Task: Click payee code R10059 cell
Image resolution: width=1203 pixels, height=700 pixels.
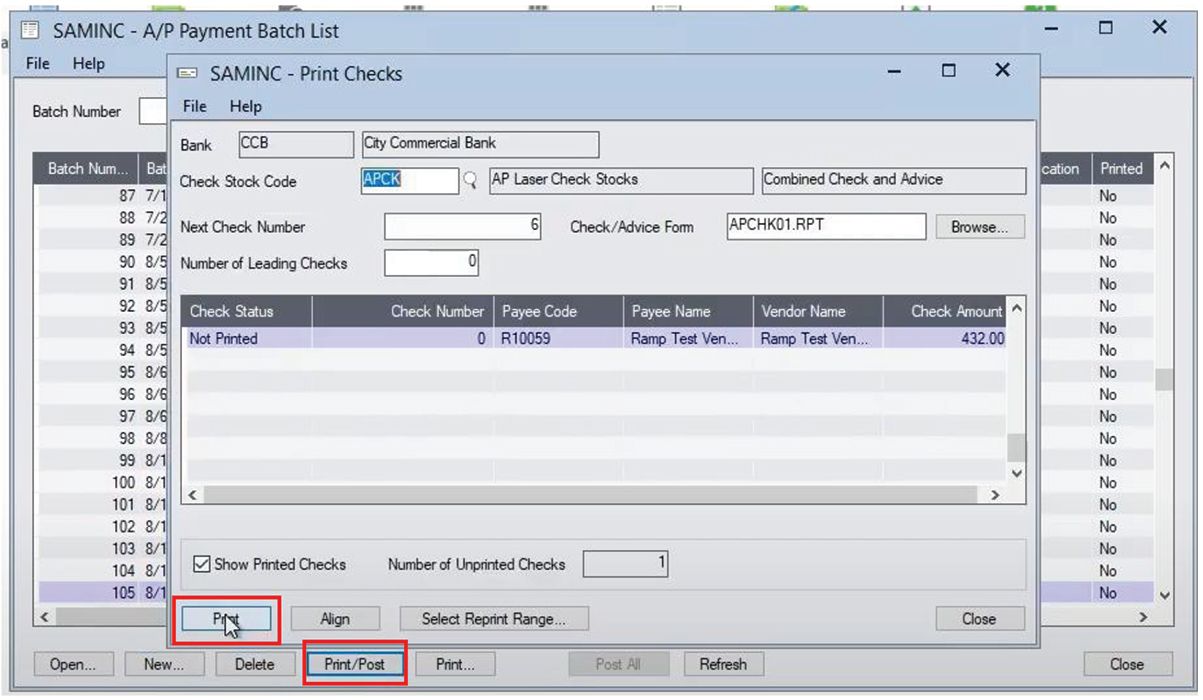Action: [557, 339]
